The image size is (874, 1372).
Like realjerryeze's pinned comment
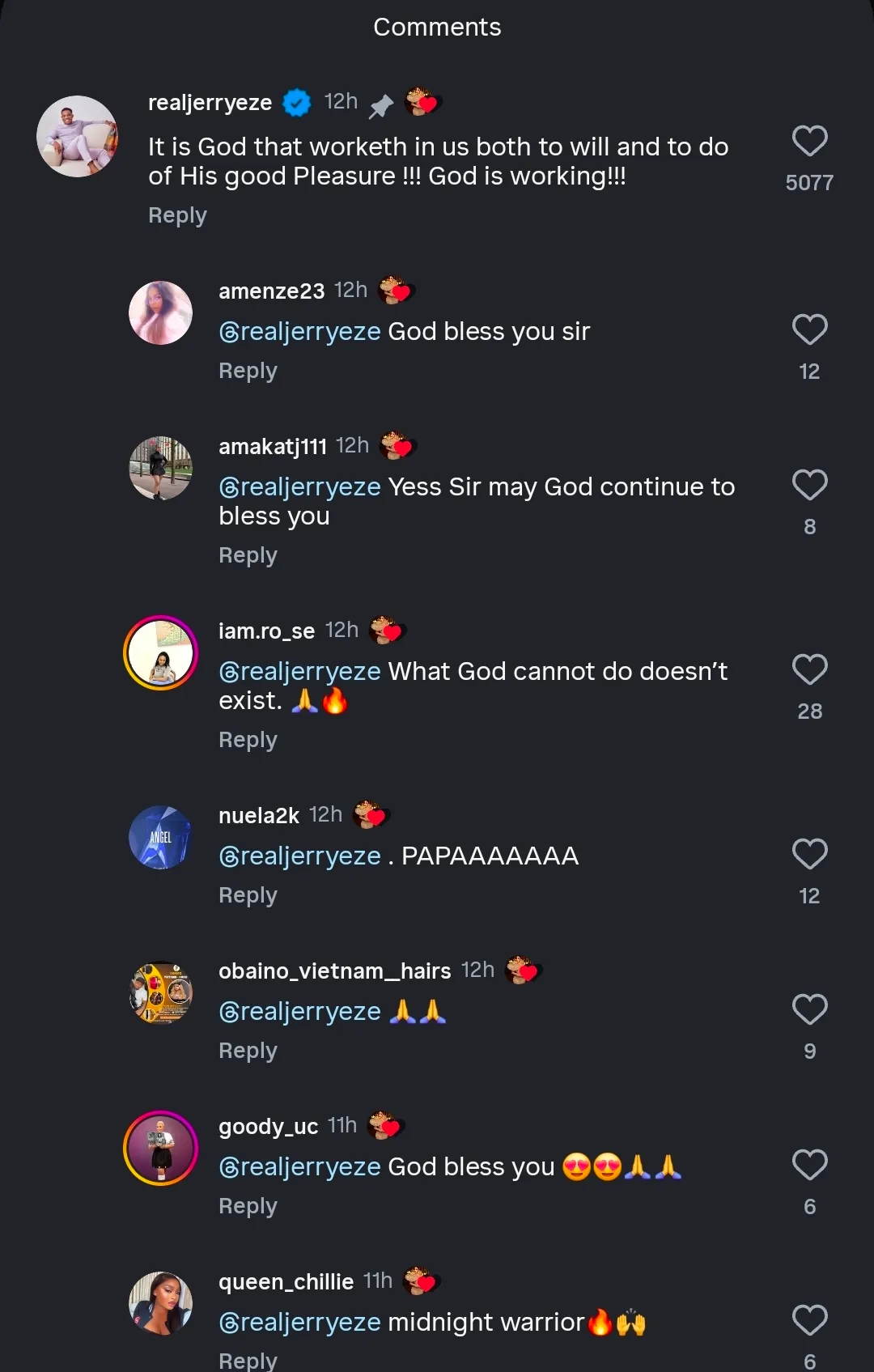point(809,142)
